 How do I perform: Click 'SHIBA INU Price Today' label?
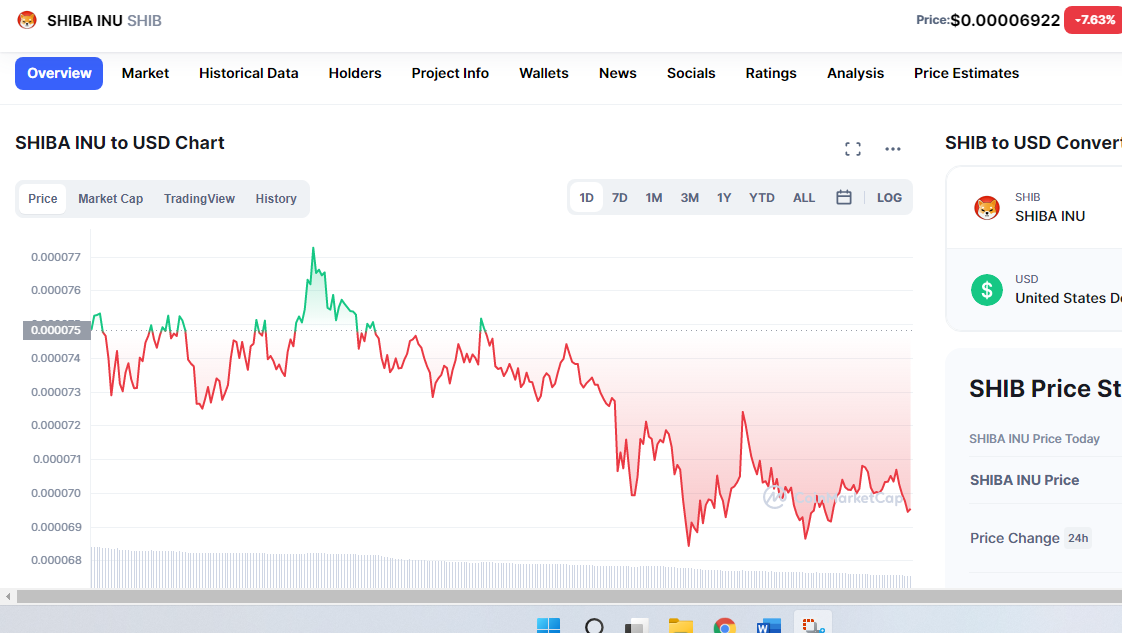click(x=1034, y=438)
